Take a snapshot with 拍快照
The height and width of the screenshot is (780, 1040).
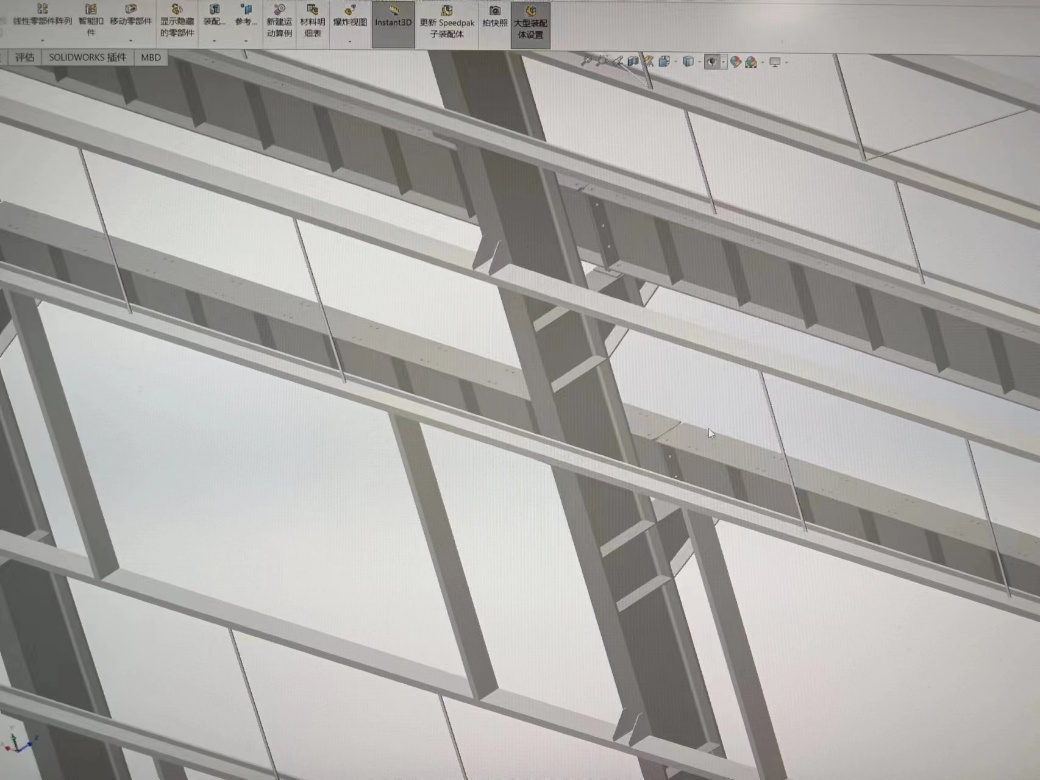pos(495,16)
